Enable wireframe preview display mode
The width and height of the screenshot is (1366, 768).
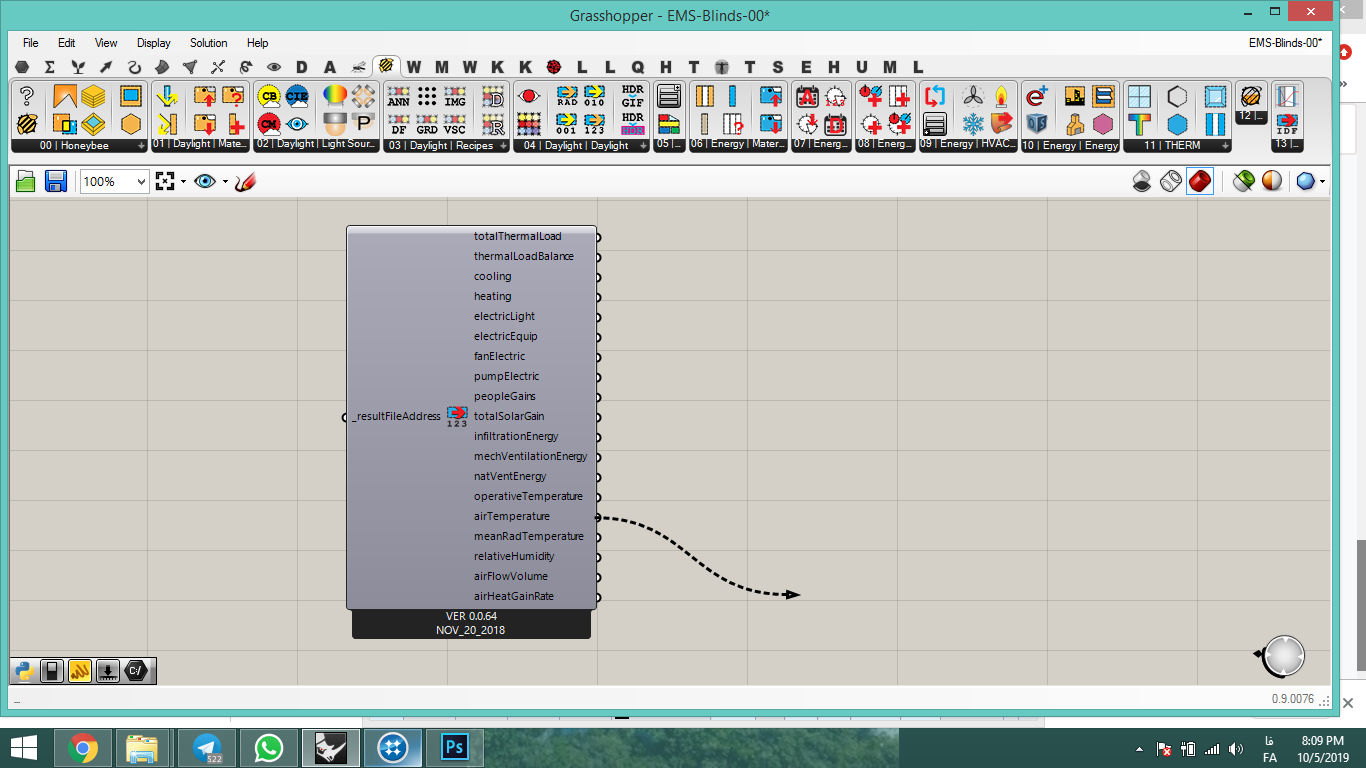(1171, 181)
